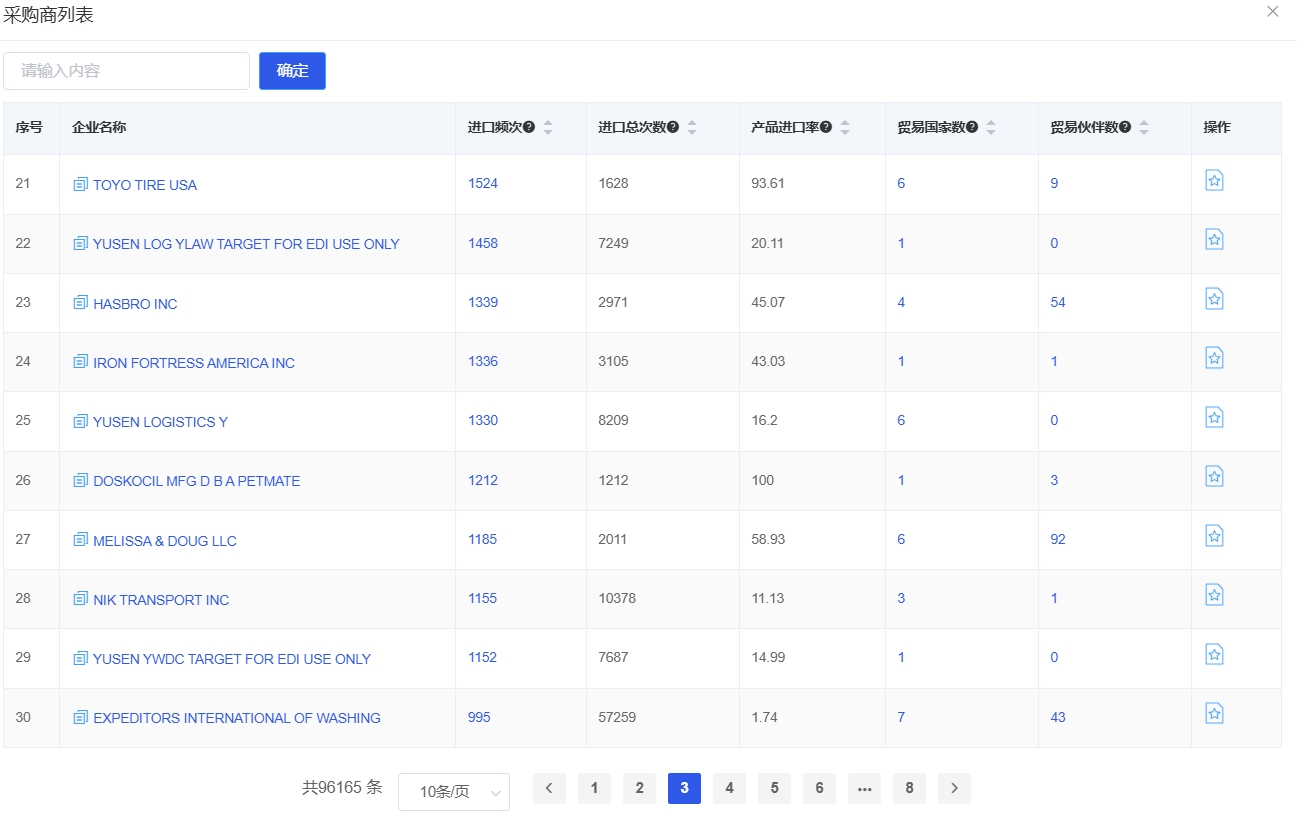Go to previous page arrow
Screen dimensions: 1297x822
click(549, 788)
